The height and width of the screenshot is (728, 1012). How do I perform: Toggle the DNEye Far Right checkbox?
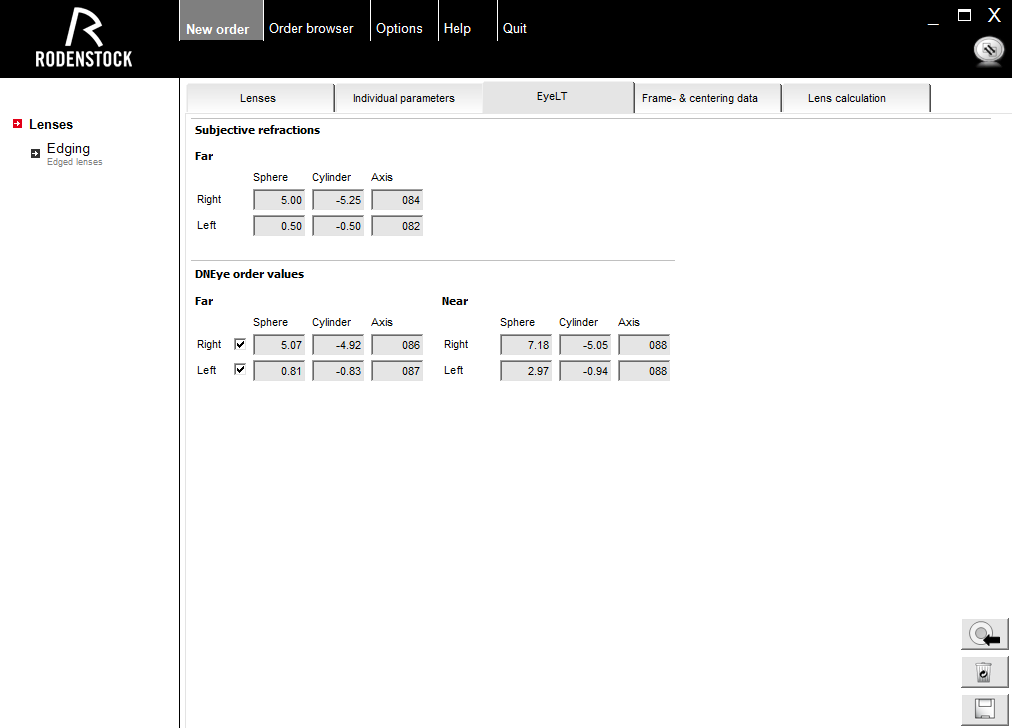(240, 344)
